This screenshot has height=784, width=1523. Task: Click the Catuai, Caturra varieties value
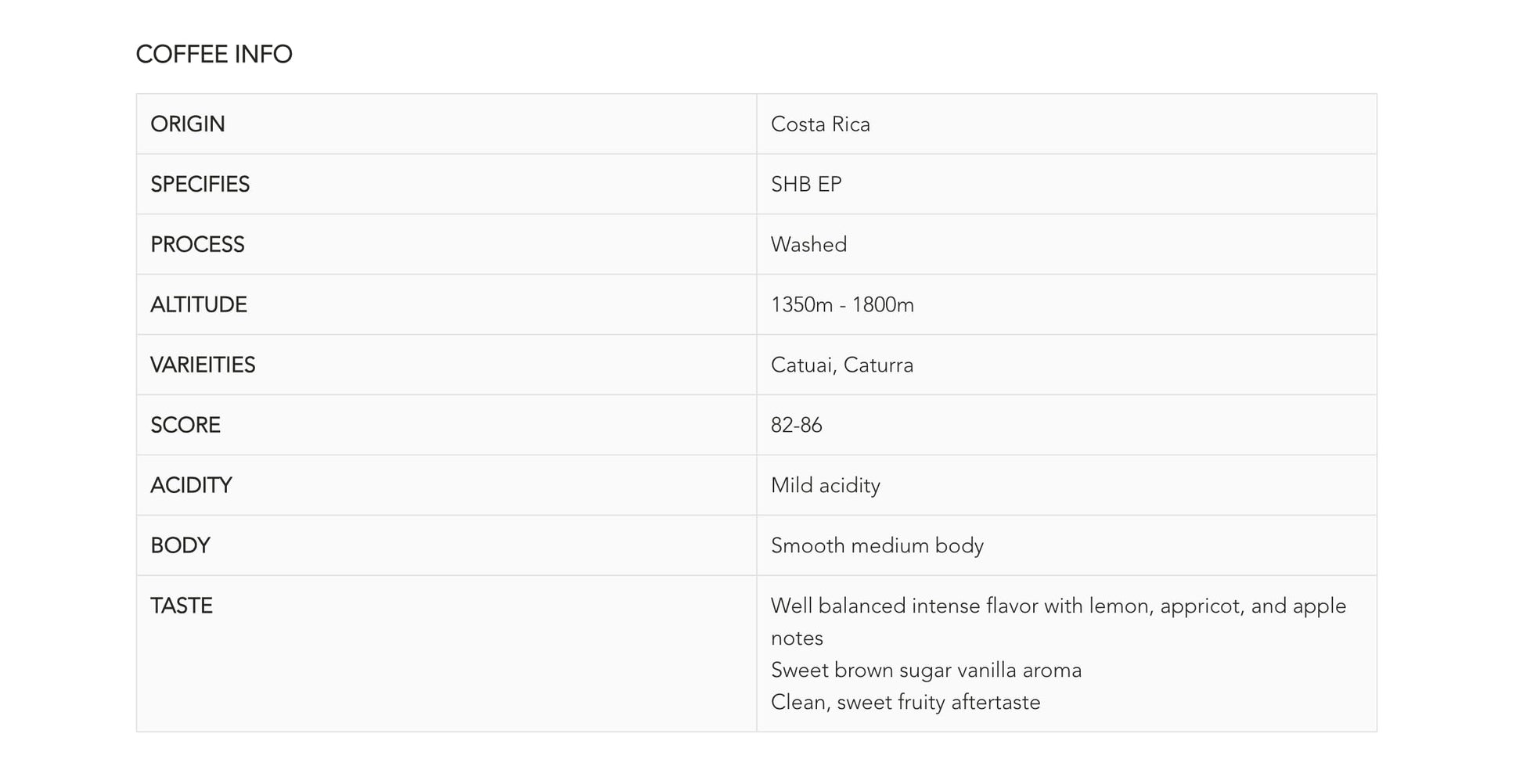pos(842,365)
